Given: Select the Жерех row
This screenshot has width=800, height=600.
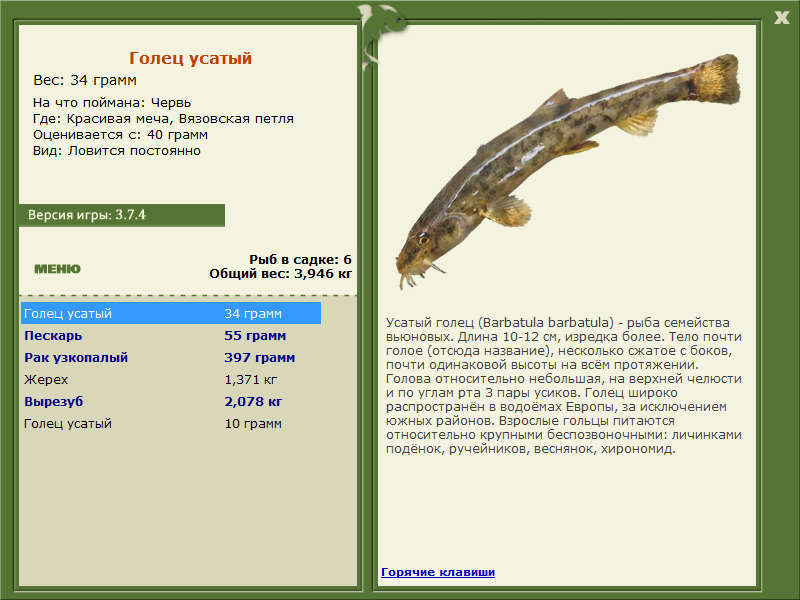Looking at the screenshot, I should [x=171, y=380].
